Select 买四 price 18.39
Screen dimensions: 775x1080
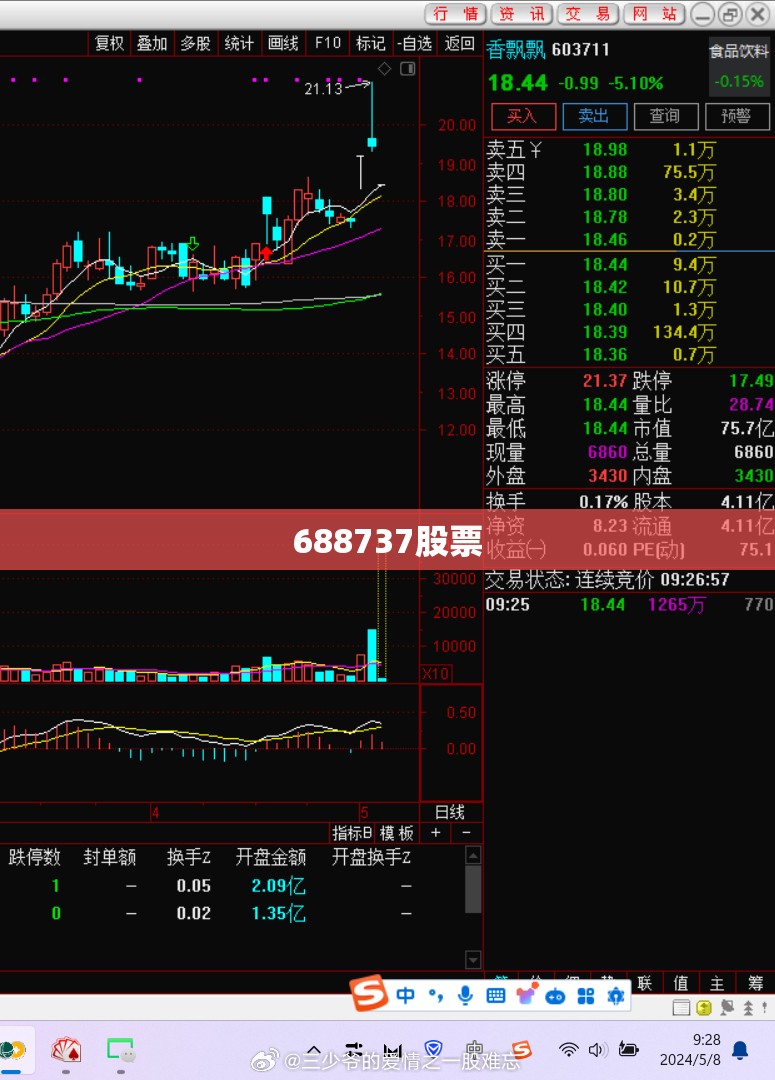(605, 332)
